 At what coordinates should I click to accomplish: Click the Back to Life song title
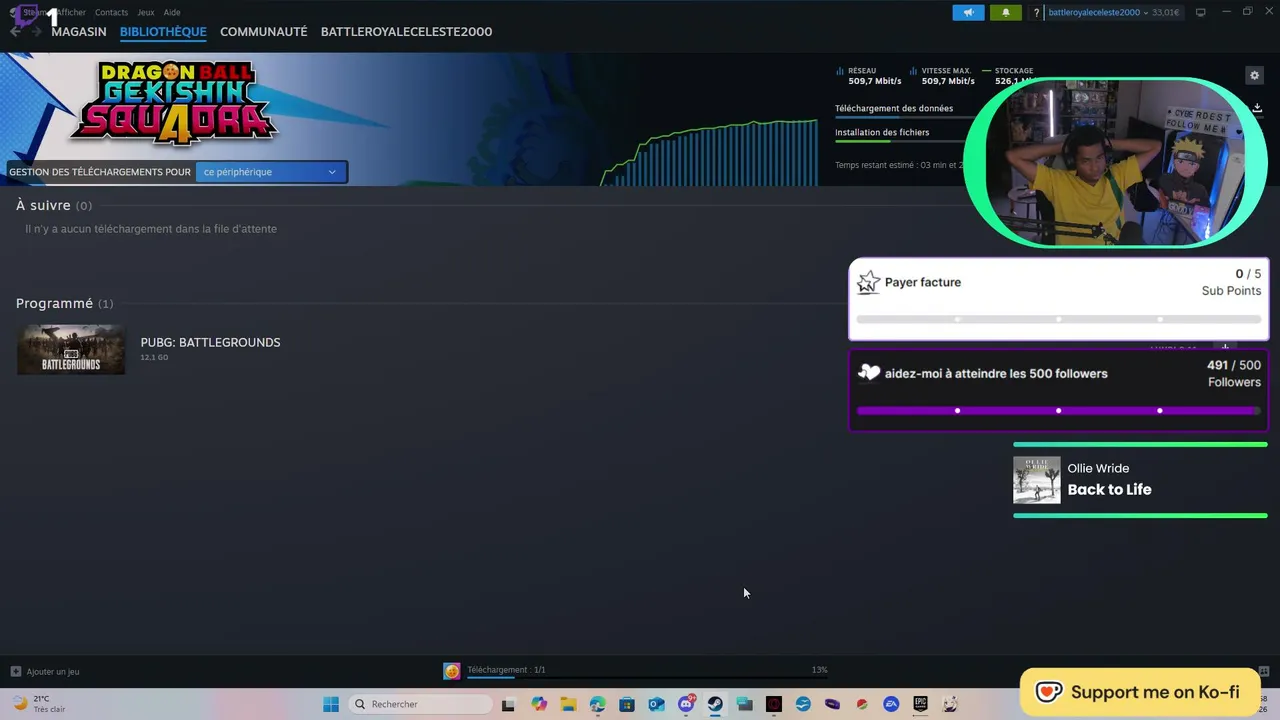coord(1109,489)
